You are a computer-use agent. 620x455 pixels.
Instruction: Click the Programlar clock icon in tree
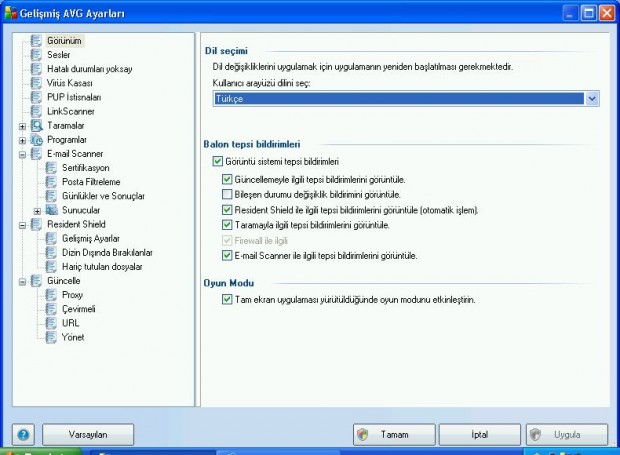click(x=37, y=140)
